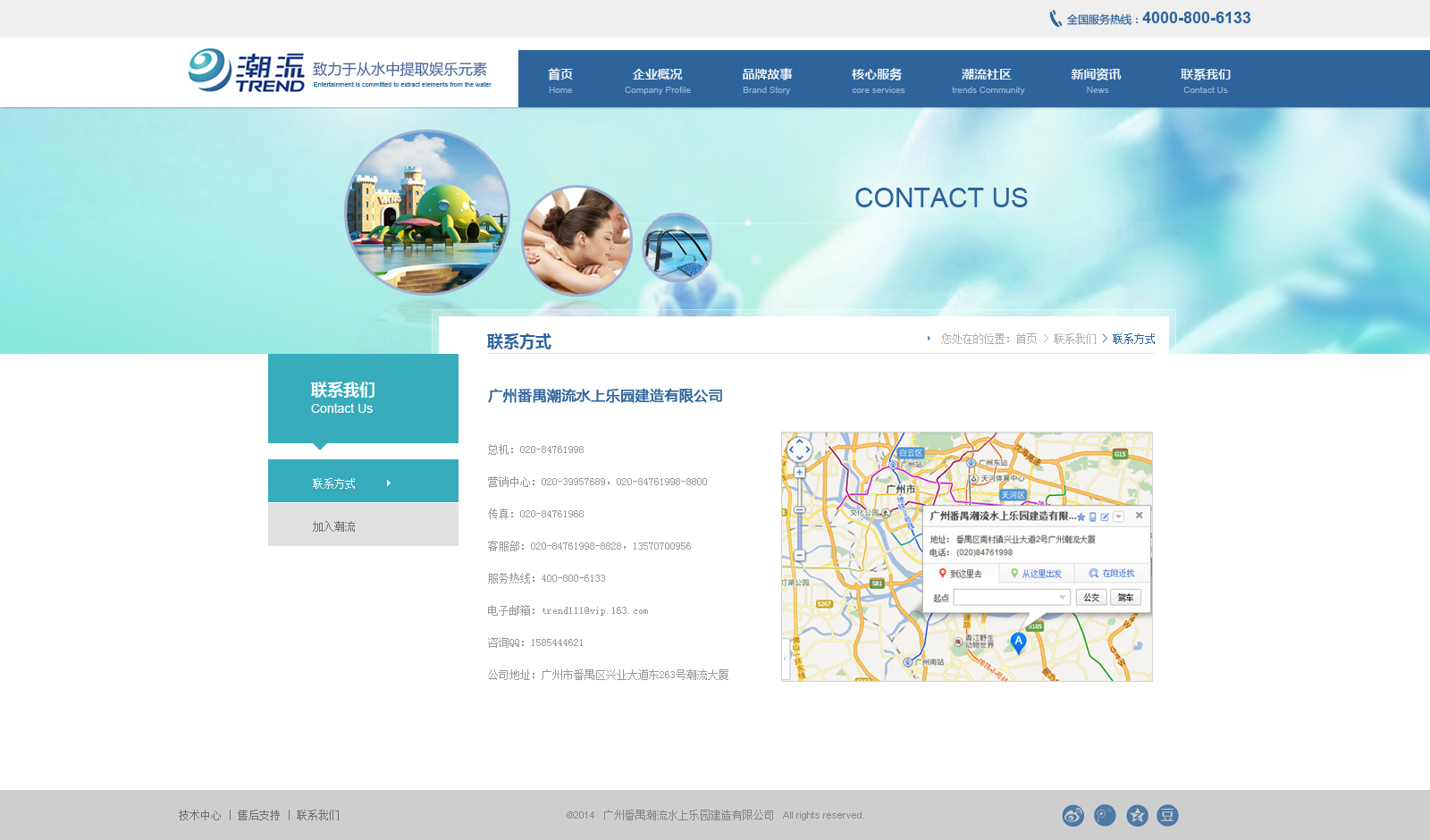Switch to 从这里出发 tab
The width and height of the screenshot is (1430, 840).
(1036, 574)
